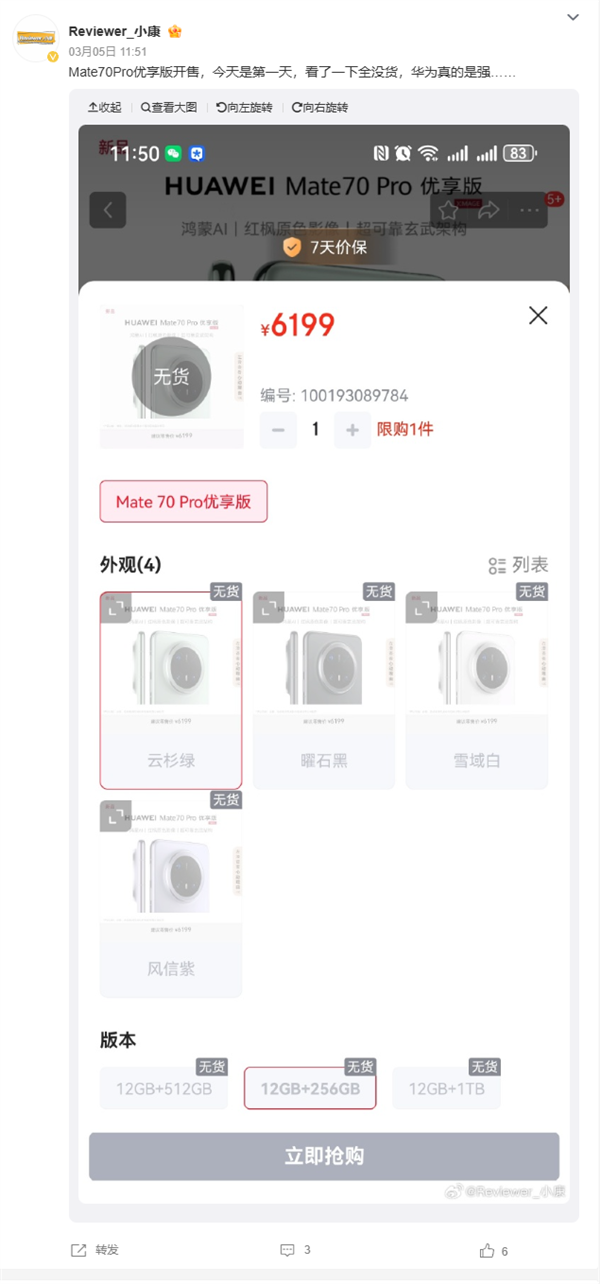Tap the back arrow on the product page
The width and height of the screenshot is (600, 1284).
pyautogui.click(x=108, y=211)
